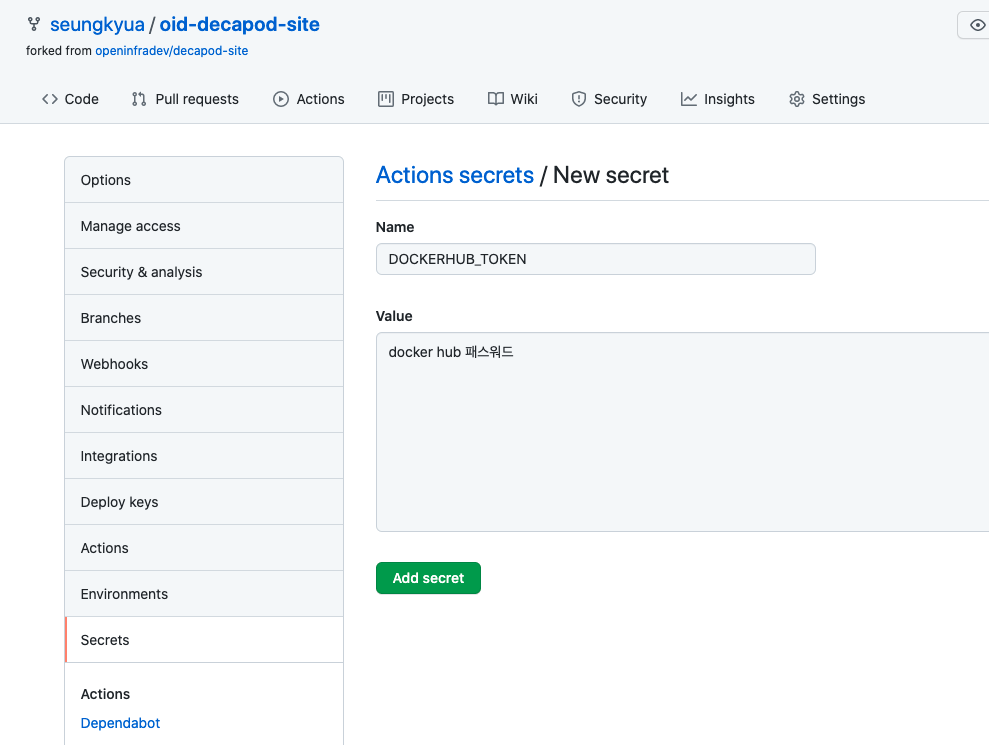Go back to Actions secrets page
Viewport: 989px width, 745px height.
(455, 175)
